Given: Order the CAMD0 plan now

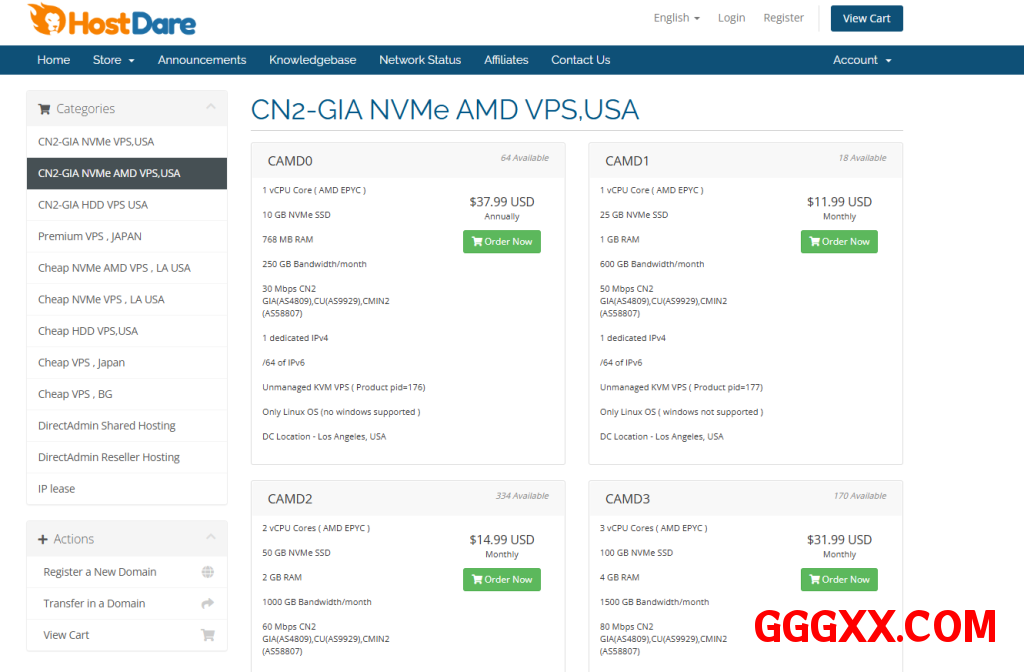Looking at the screenshot, I should point(501,241).
